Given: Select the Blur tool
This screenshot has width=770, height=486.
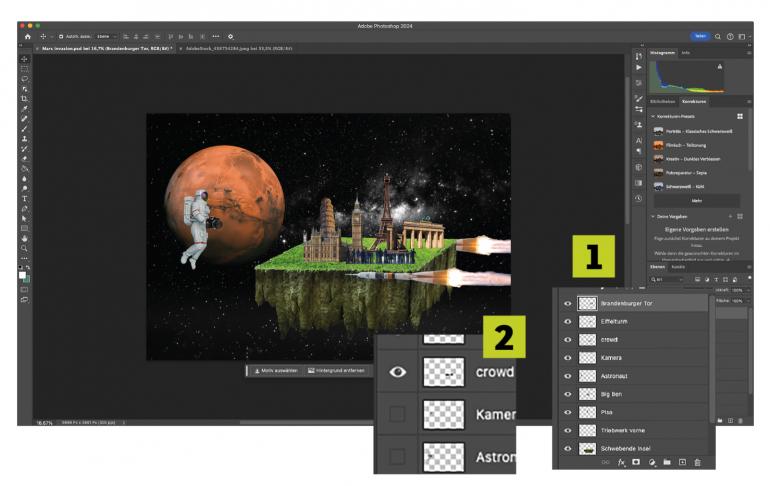Looking at the screenshot, I should click(25, 179).
